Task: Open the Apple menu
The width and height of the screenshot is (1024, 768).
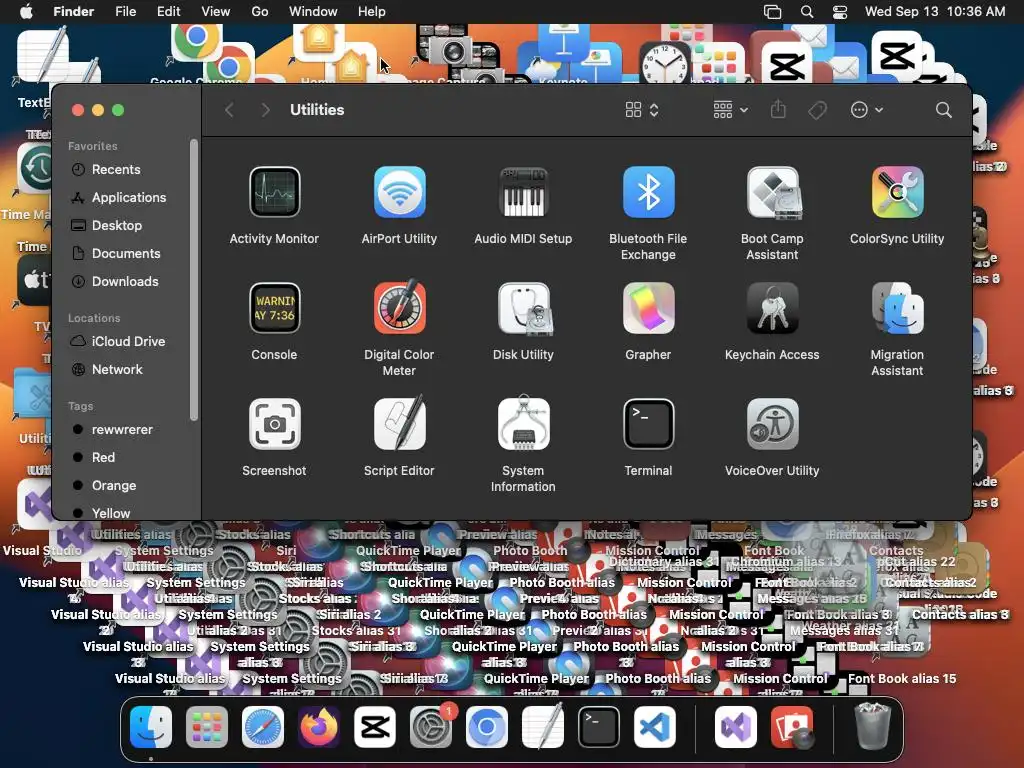Action: 26,12
